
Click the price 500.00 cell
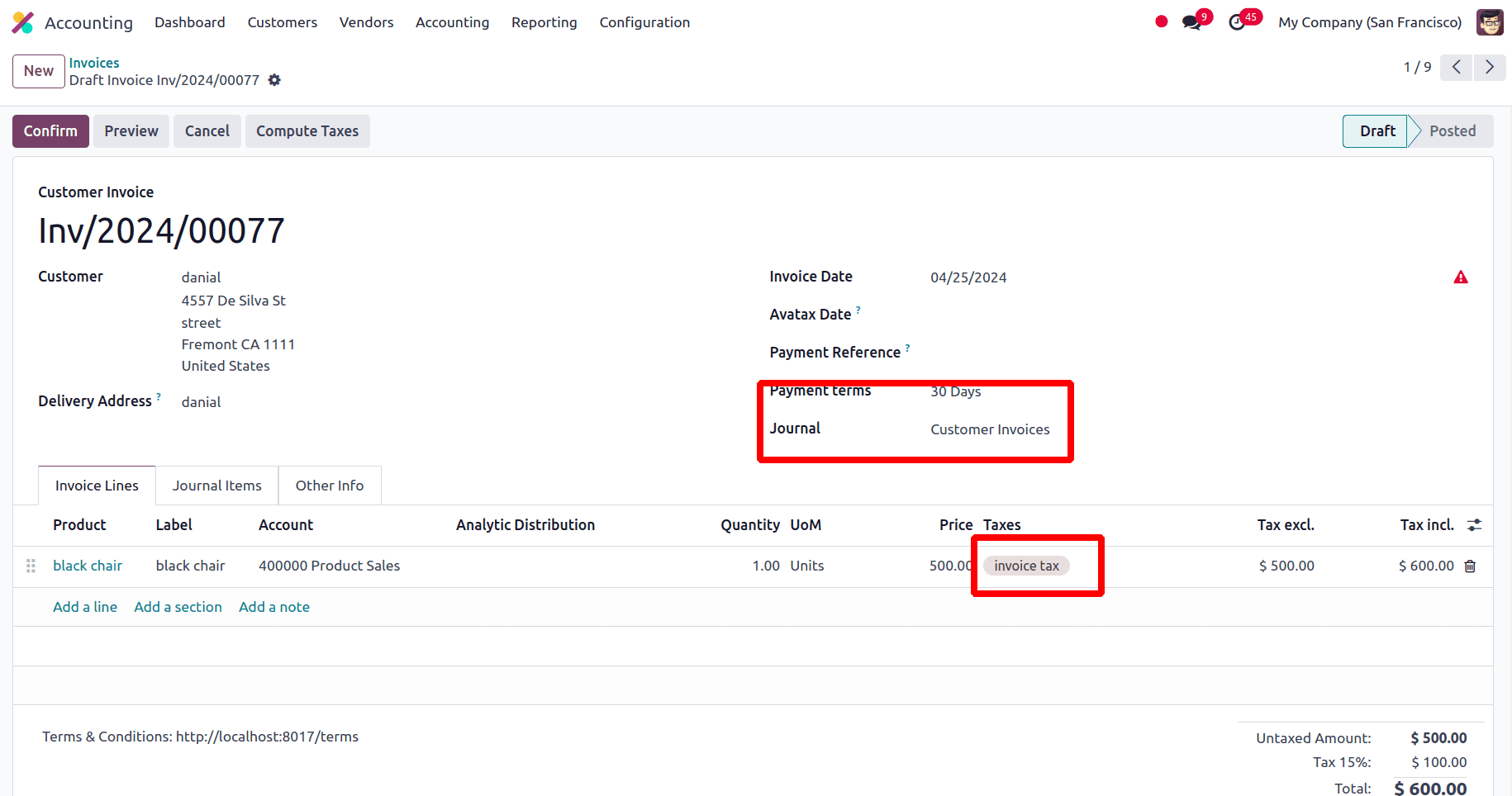tap(950, 566)
